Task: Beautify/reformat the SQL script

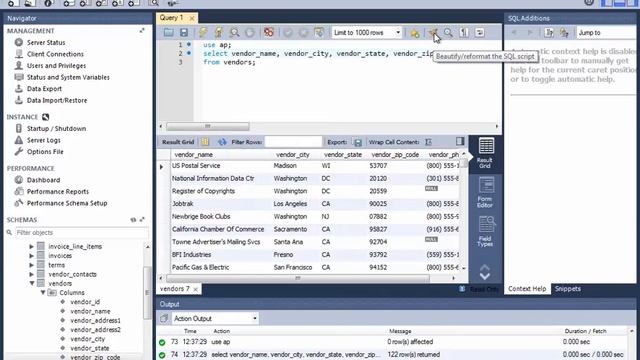Action: [433, 33]
